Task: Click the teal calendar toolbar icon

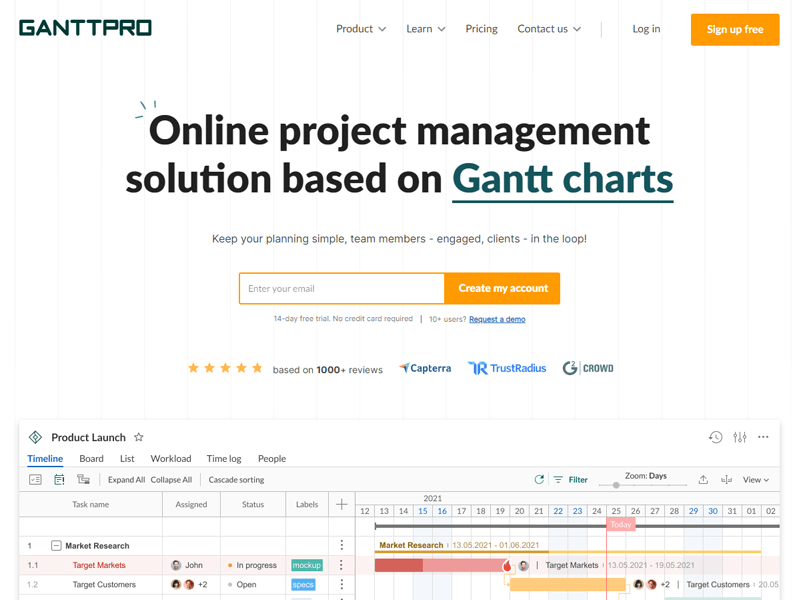Action: click(59, 480)
